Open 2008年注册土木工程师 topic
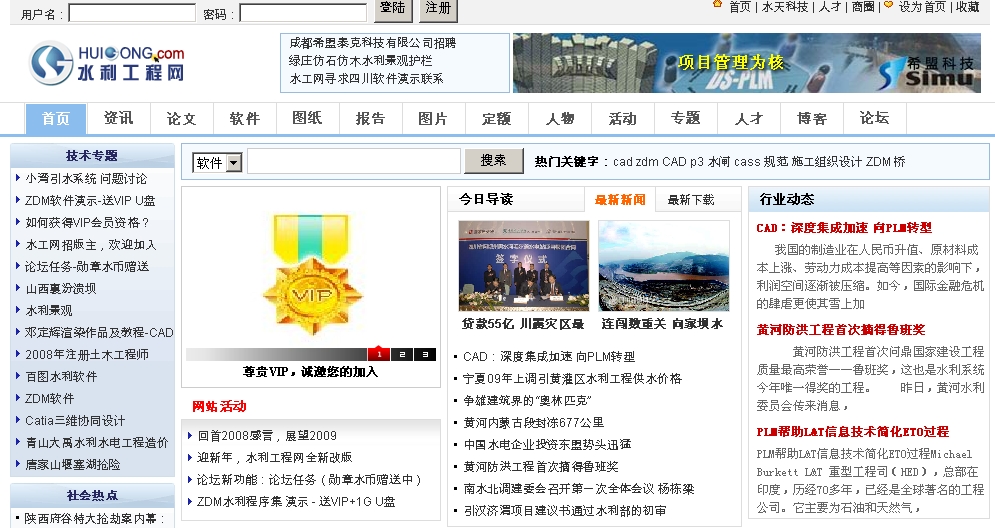 pyautogui.click(x=87, y=355)
